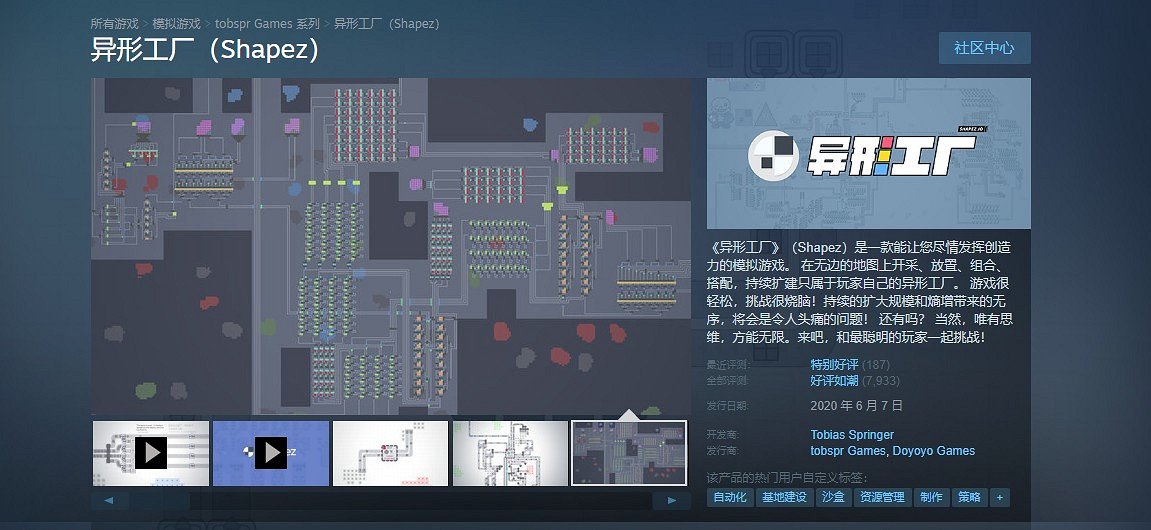1151x530 pixels.
Task: Open 模拟游戏 breadcrumb category
Action: point(176,23)
